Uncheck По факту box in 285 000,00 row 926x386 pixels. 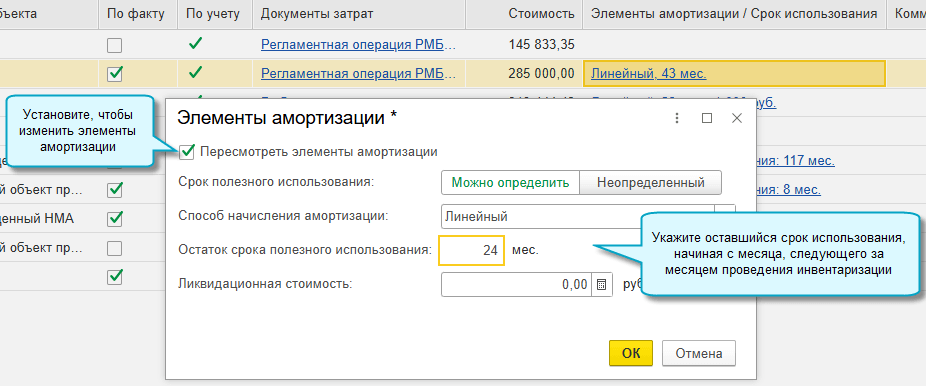point(115,74)
